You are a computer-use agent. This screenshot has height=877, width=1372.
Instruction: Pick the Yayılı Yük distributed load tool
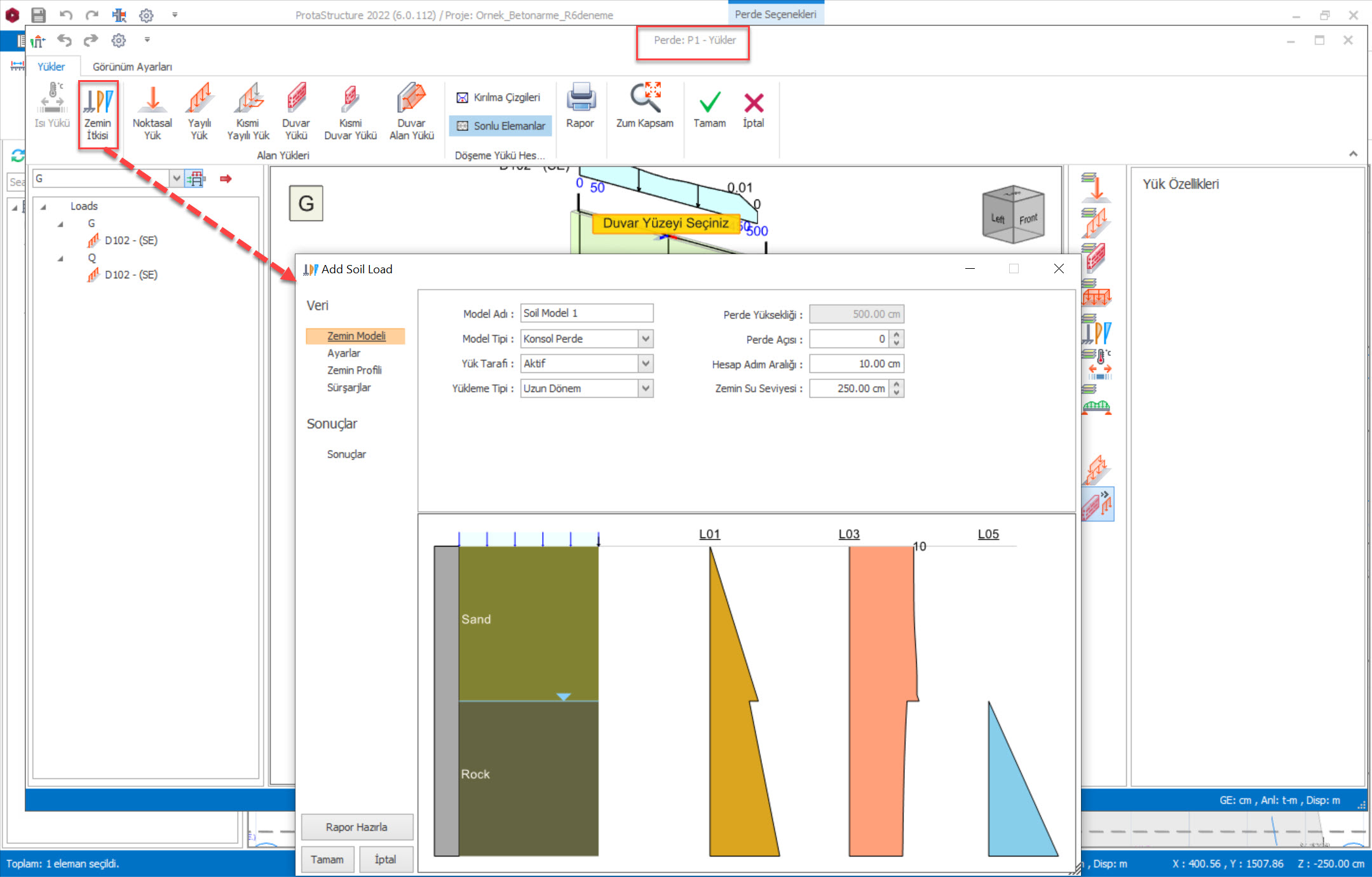(x=200, y=112)
